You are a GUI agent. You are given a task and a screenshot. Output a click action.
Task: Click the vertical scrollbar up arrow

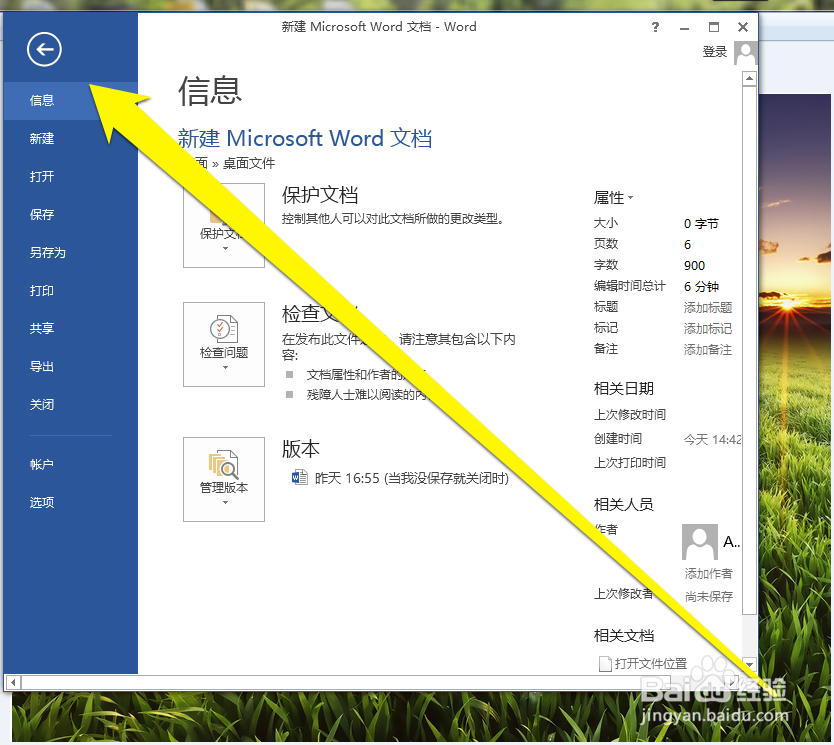click(749, 79)
